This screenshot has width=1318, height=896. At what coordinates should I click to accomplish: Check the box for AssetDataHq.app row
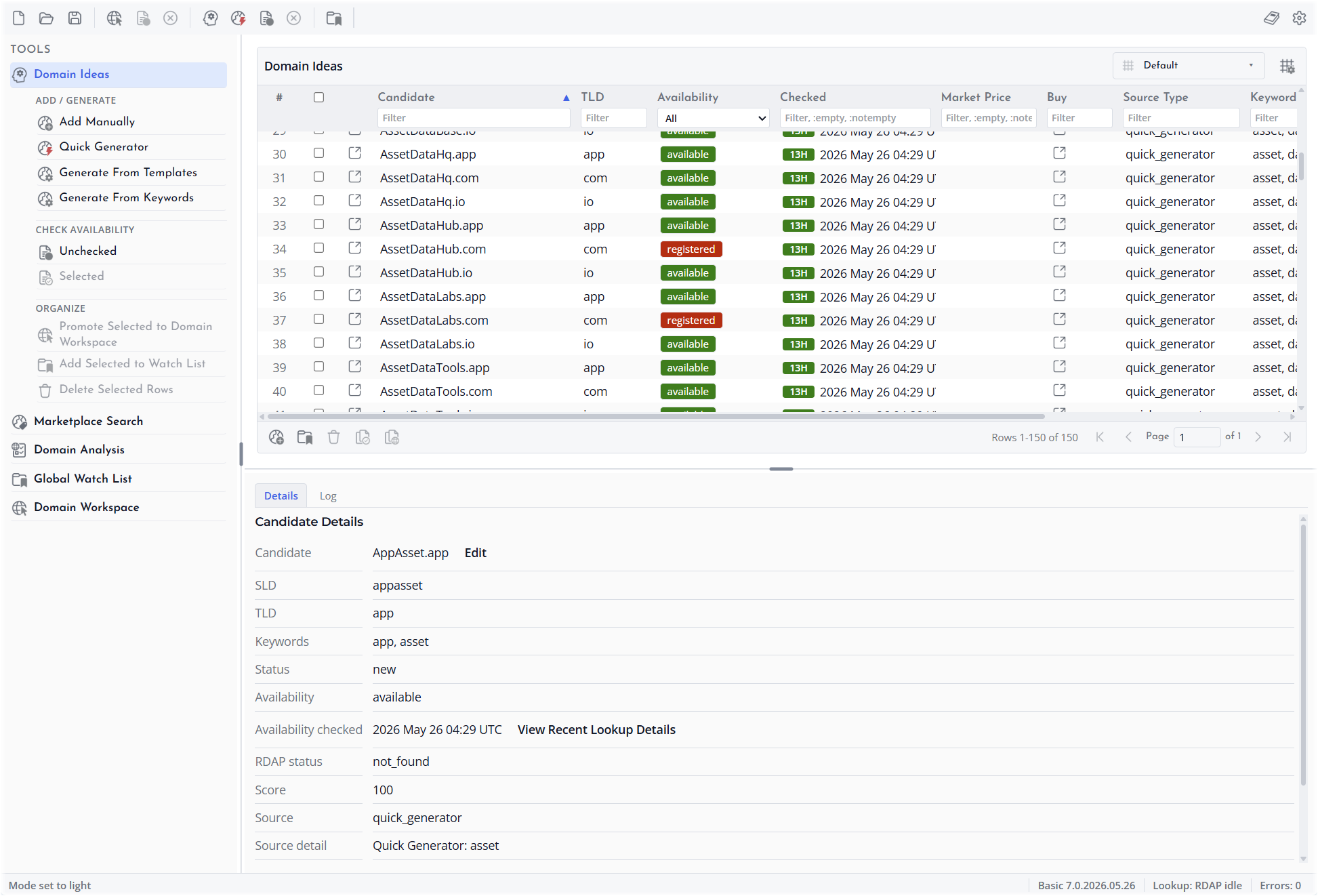318,153
